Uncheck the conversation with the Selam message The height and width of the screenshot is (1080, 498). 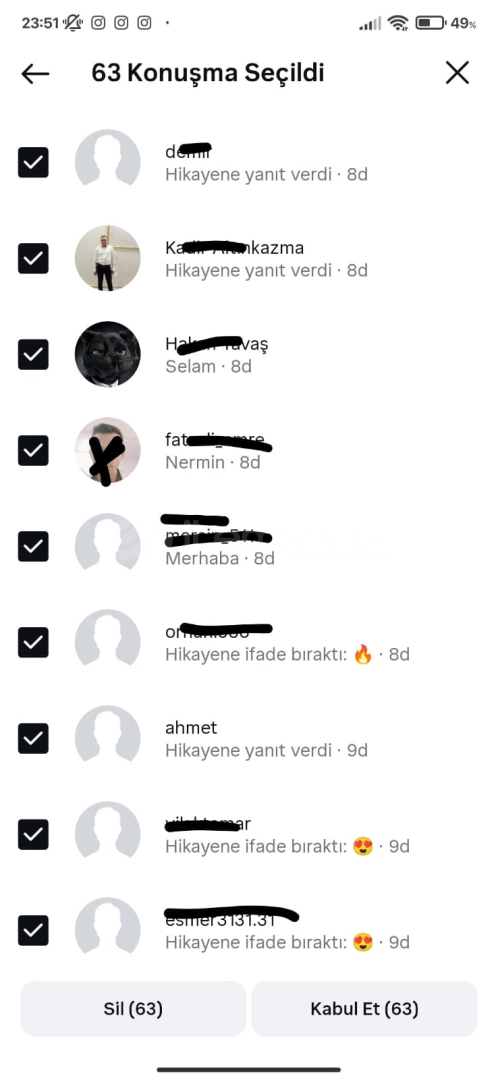click(x=33, y=354)
